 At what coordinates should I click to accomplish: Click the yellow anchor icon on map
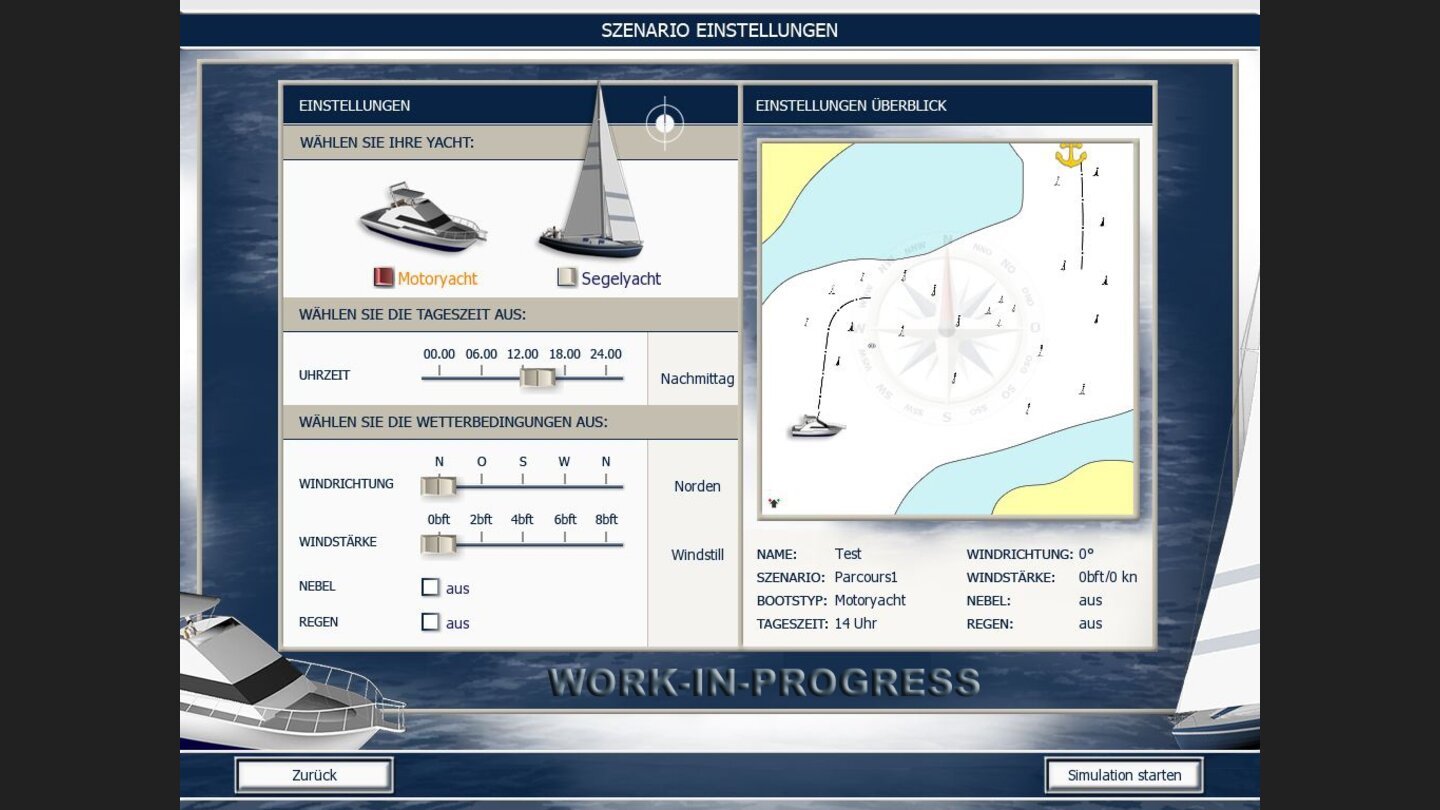tap(1070, 154)
